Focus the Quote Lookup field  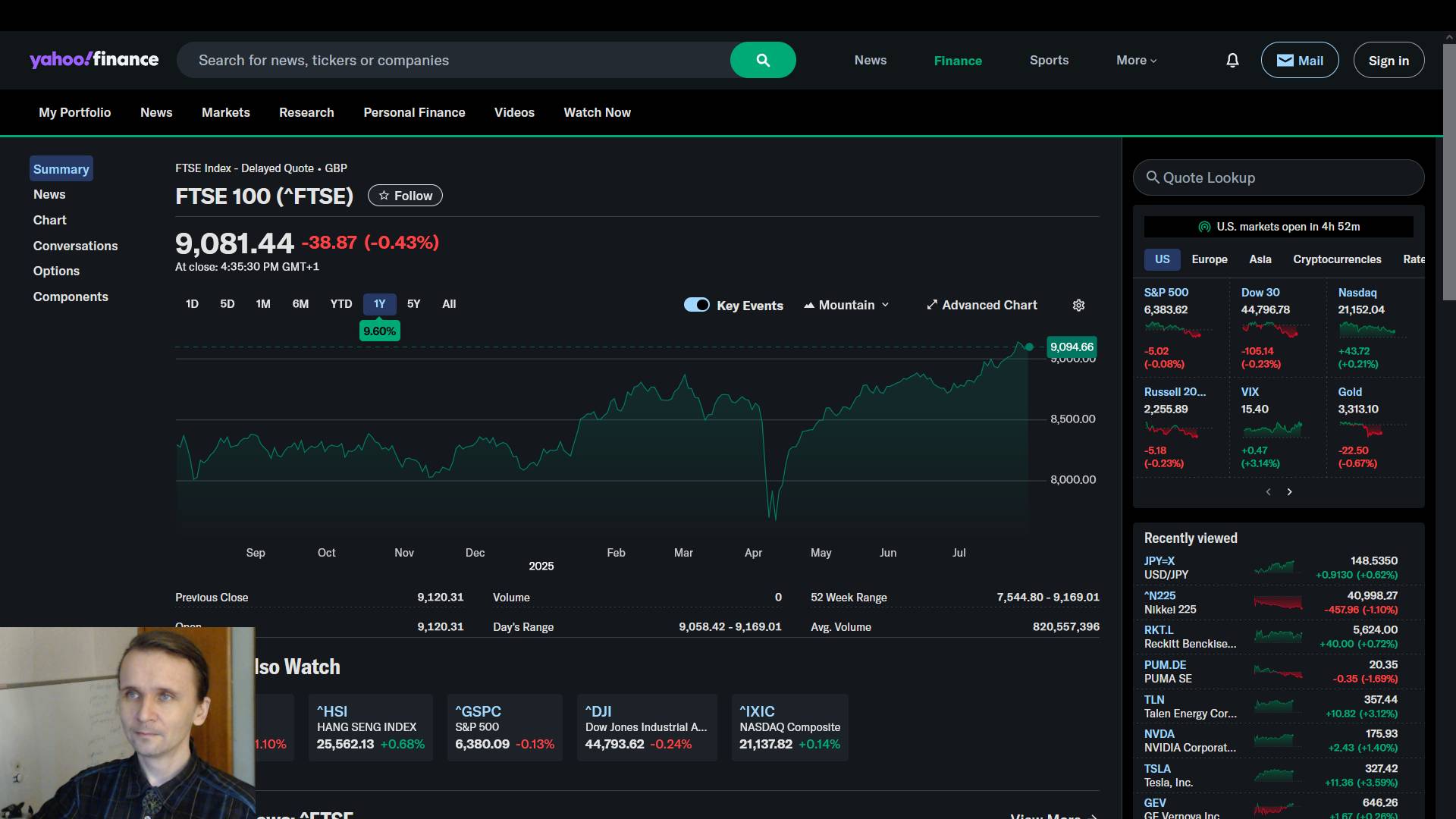pyautogui.click(x=1279, y=177)
